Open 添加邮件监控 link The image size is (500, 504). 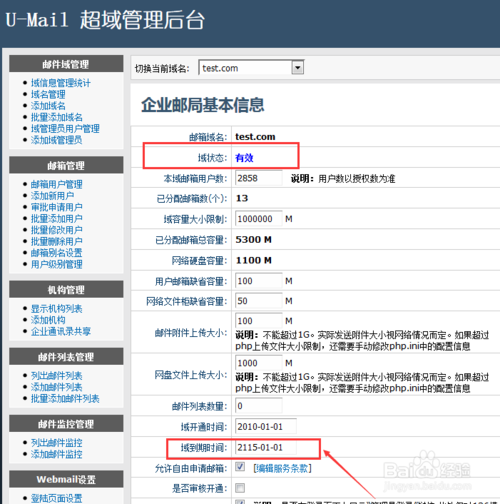tap(57, 454)
